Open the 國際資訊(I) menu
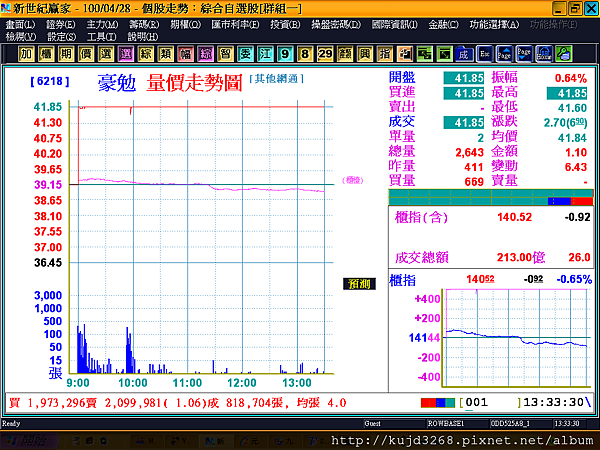The width and height of the screenshot is (600, 450). (x=395, y=25)
